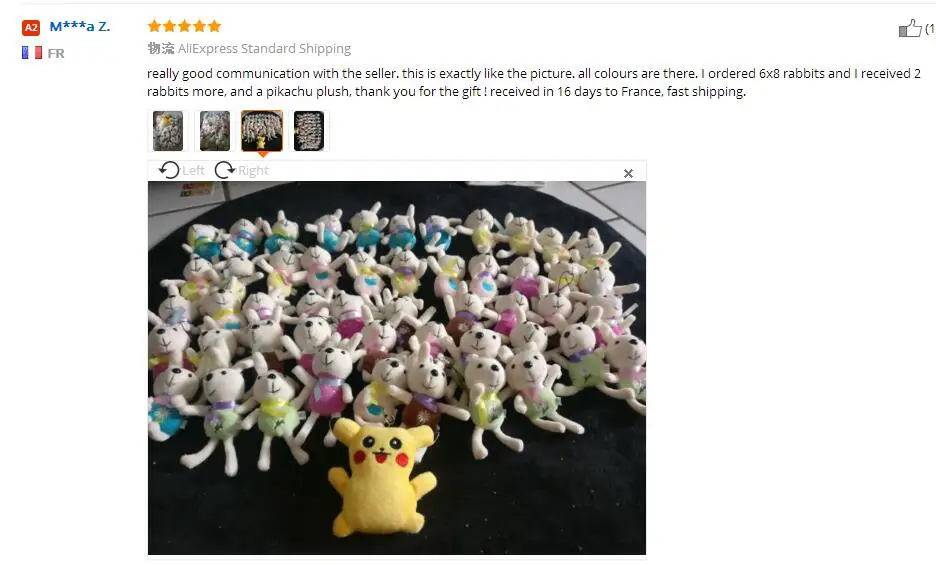Image resolution: width=936 pixels, height=565 pixels.
Task: Open the fourth review photo thumbnail
Action: tap(309, 131)
